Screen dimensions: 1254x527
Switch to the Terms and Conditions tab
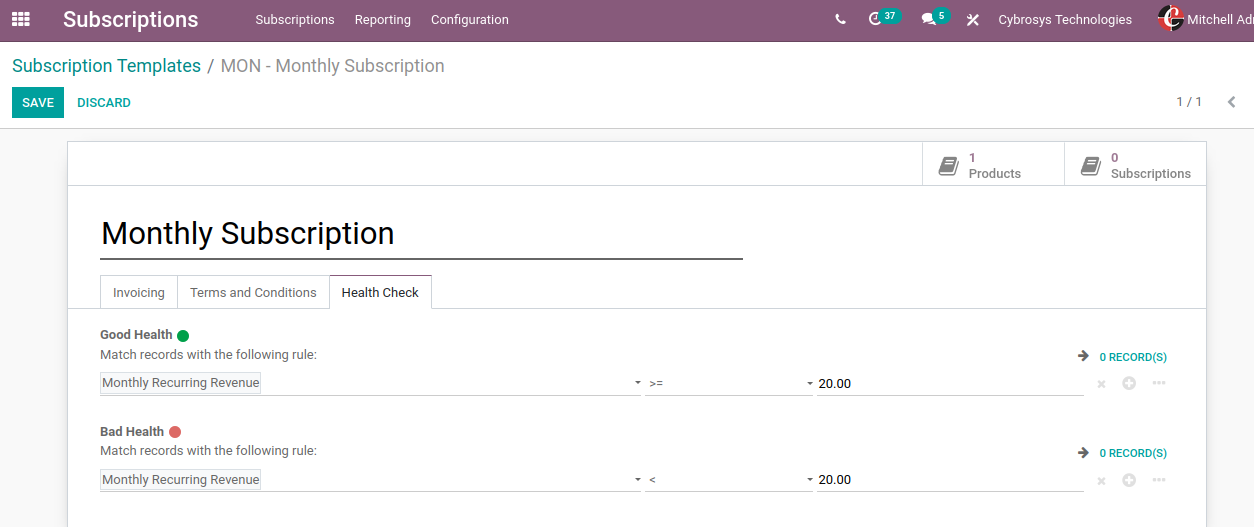point(253,292)
